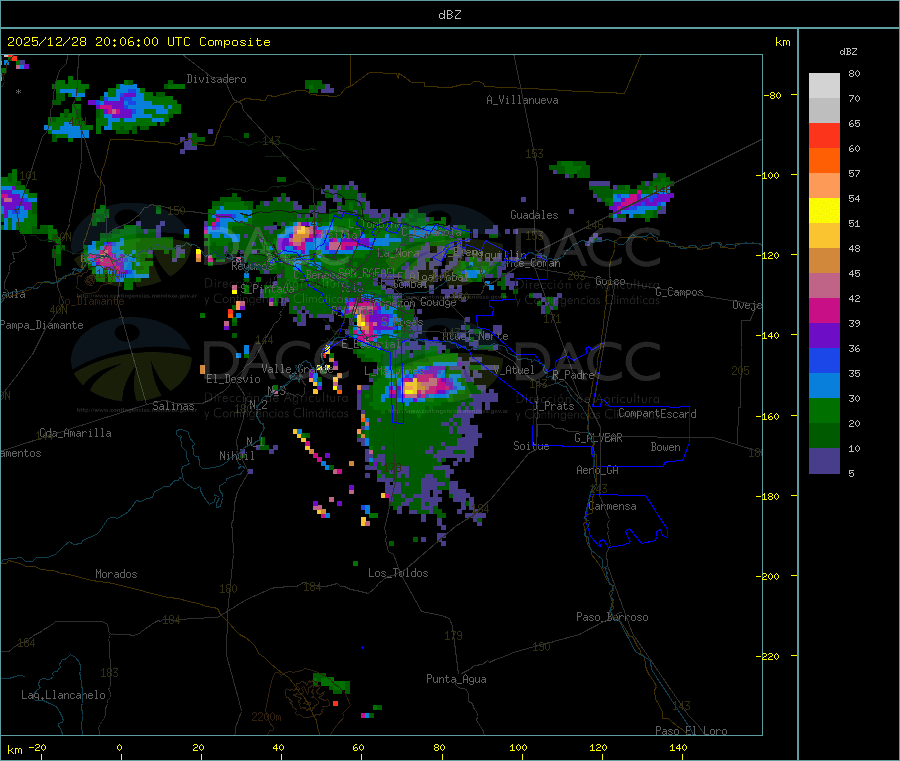This screenshot has width=900, height=761.
Task: Click the -80 km y-axis tick
Action: coord(773,95)
